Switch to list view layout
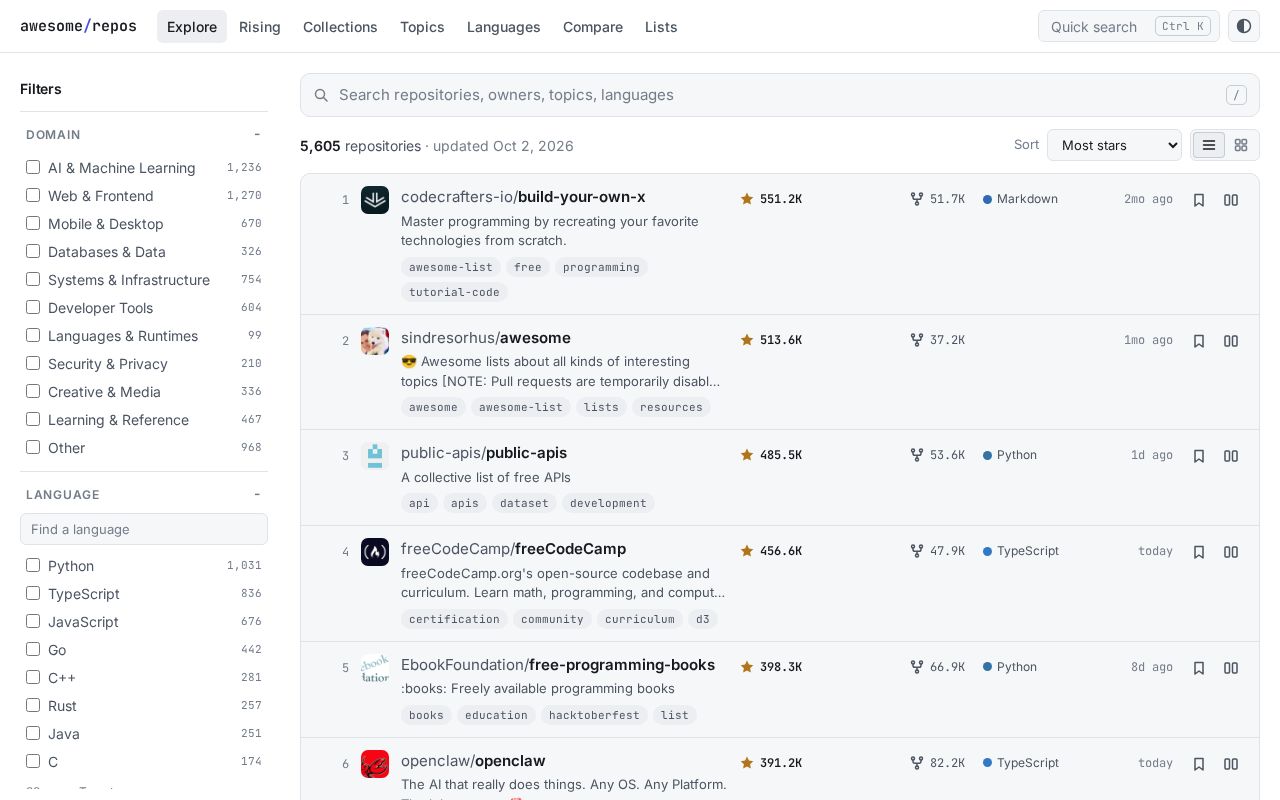The width and height of the screenshot is (1280, 800). 1209,145
